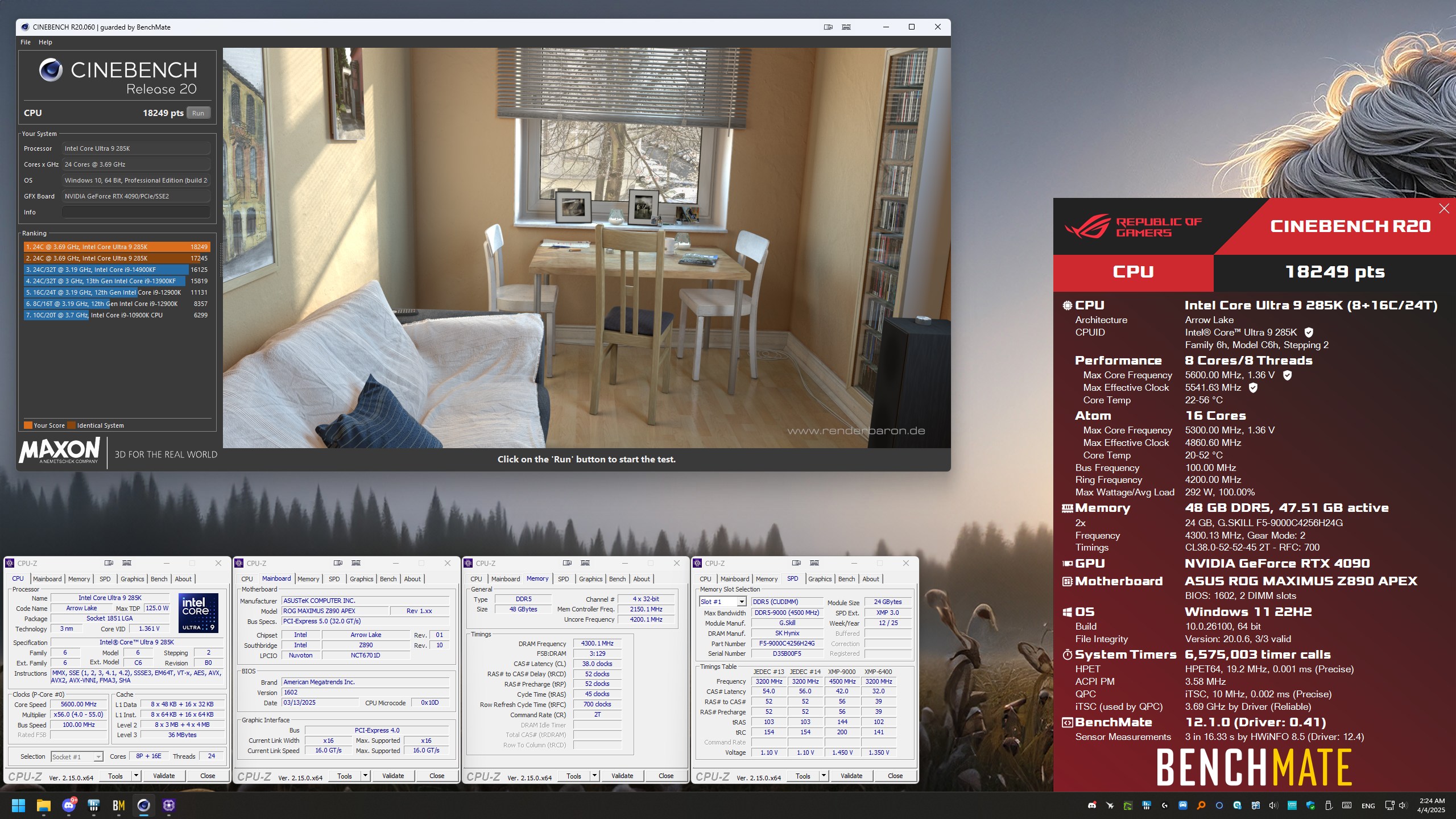Open Windows Security shield tray icon
This screenshot has width=1456, height=819.
(1310, 805)
